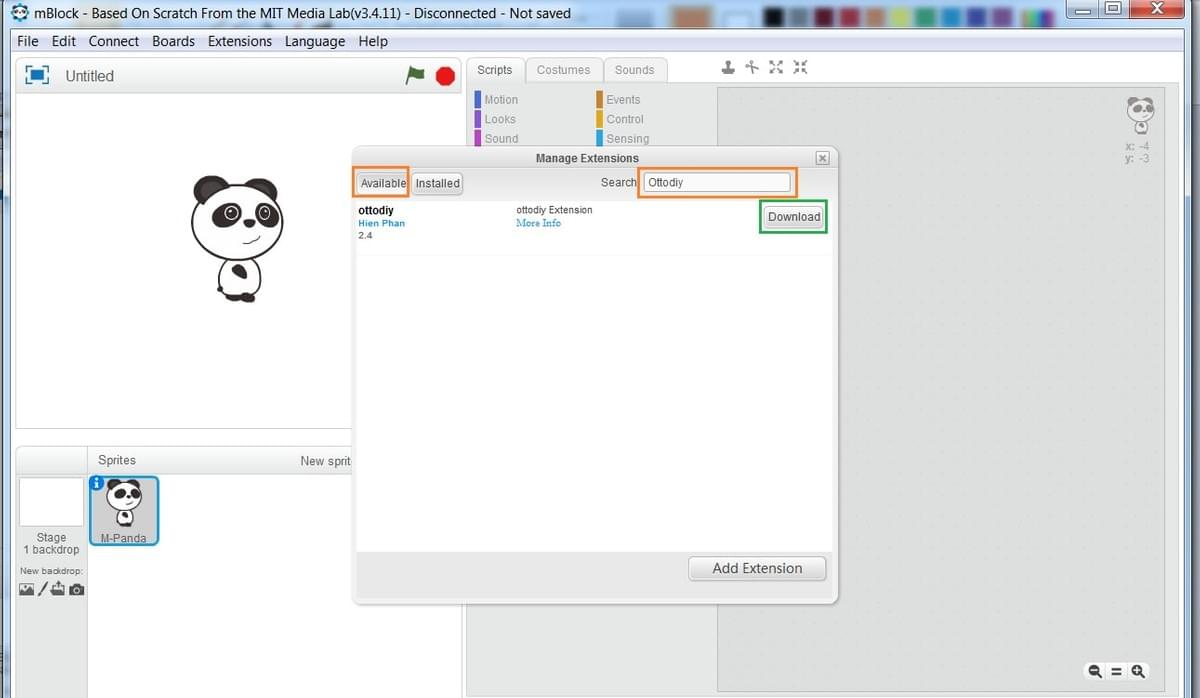1200x698 pixels.
Task: Select the Delete scissors tool
Action: click(x=752, y=68)
